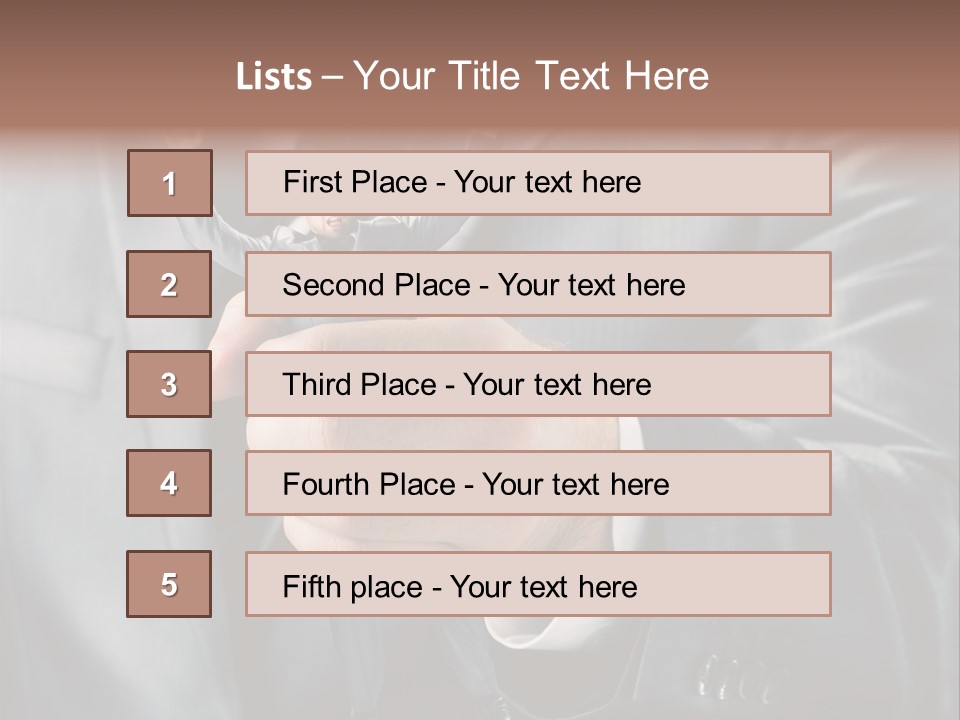The image size is (960, 720).
Task: Click the words Fourth Place
Action: tap(369, 484)
